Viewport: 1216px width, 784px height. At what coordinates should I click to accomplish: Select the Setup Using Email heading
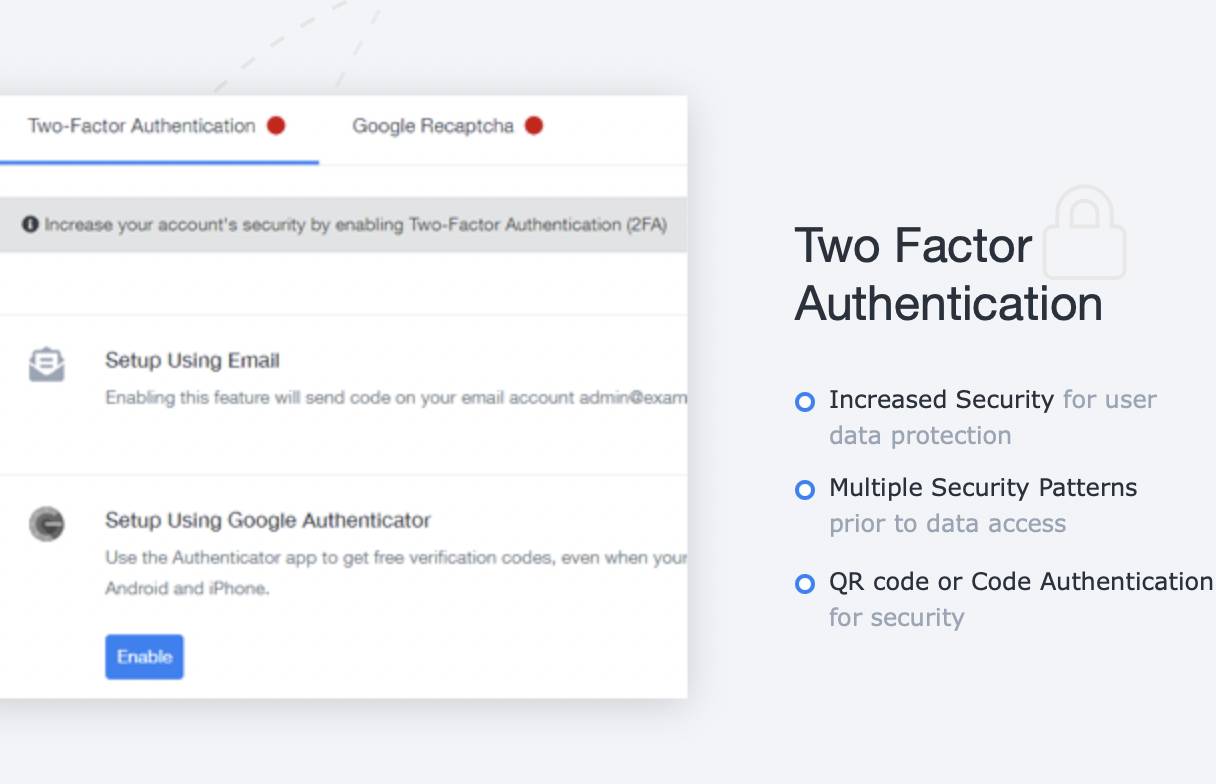coord(192,361)
